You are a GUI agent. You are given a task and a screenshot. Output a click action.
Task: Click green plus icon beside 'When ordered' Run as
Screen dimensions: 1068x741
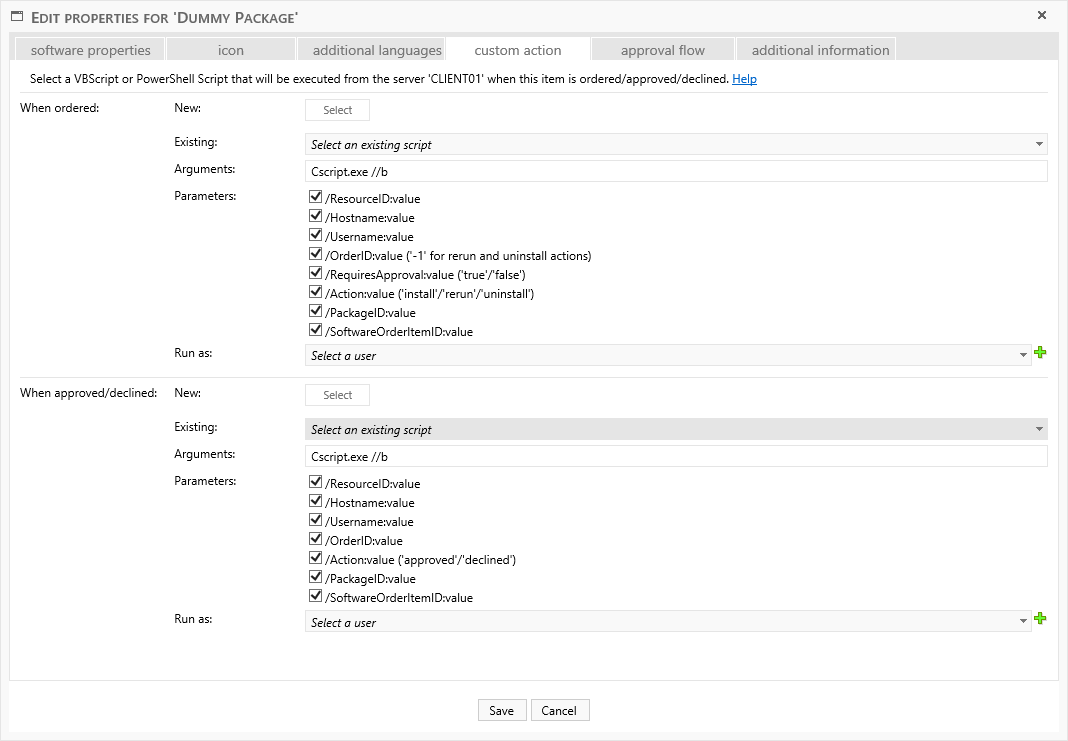coord(1040,353)
